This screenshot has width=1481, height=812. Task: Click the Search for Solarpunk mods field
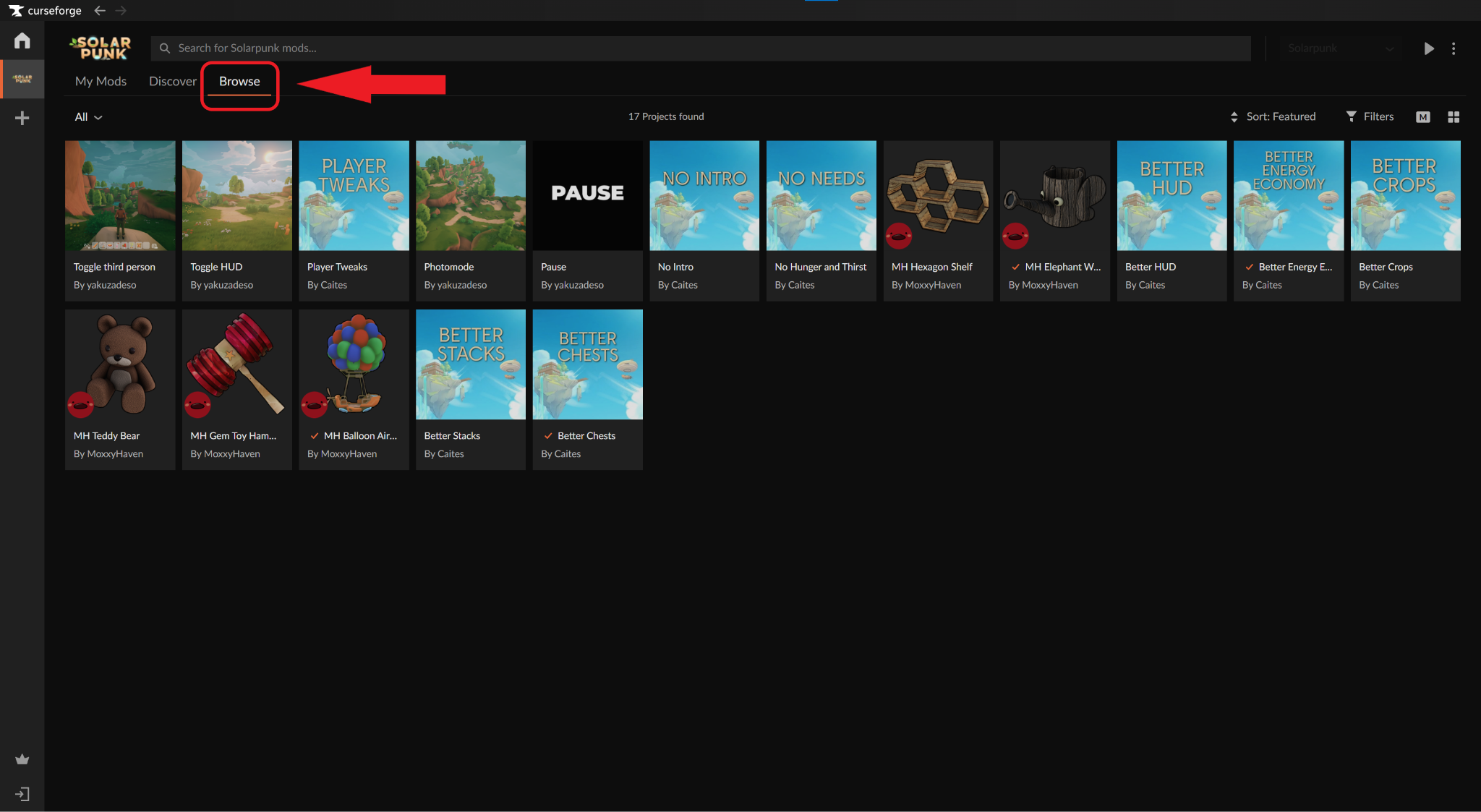(701, 48)
